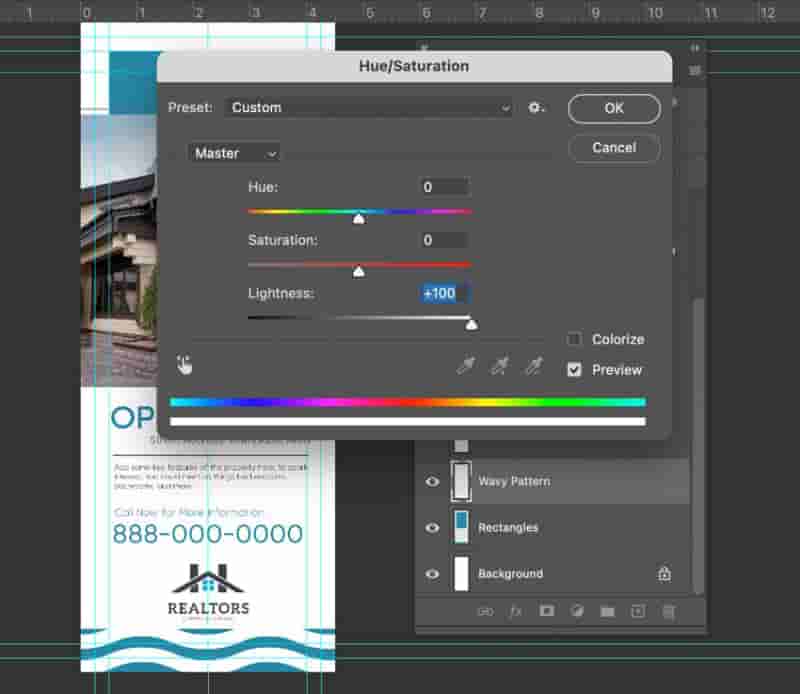Open the layer style fx icon
Image resolution: width=800 pixels, height=694 pixels.
click(x=516, y=611)
